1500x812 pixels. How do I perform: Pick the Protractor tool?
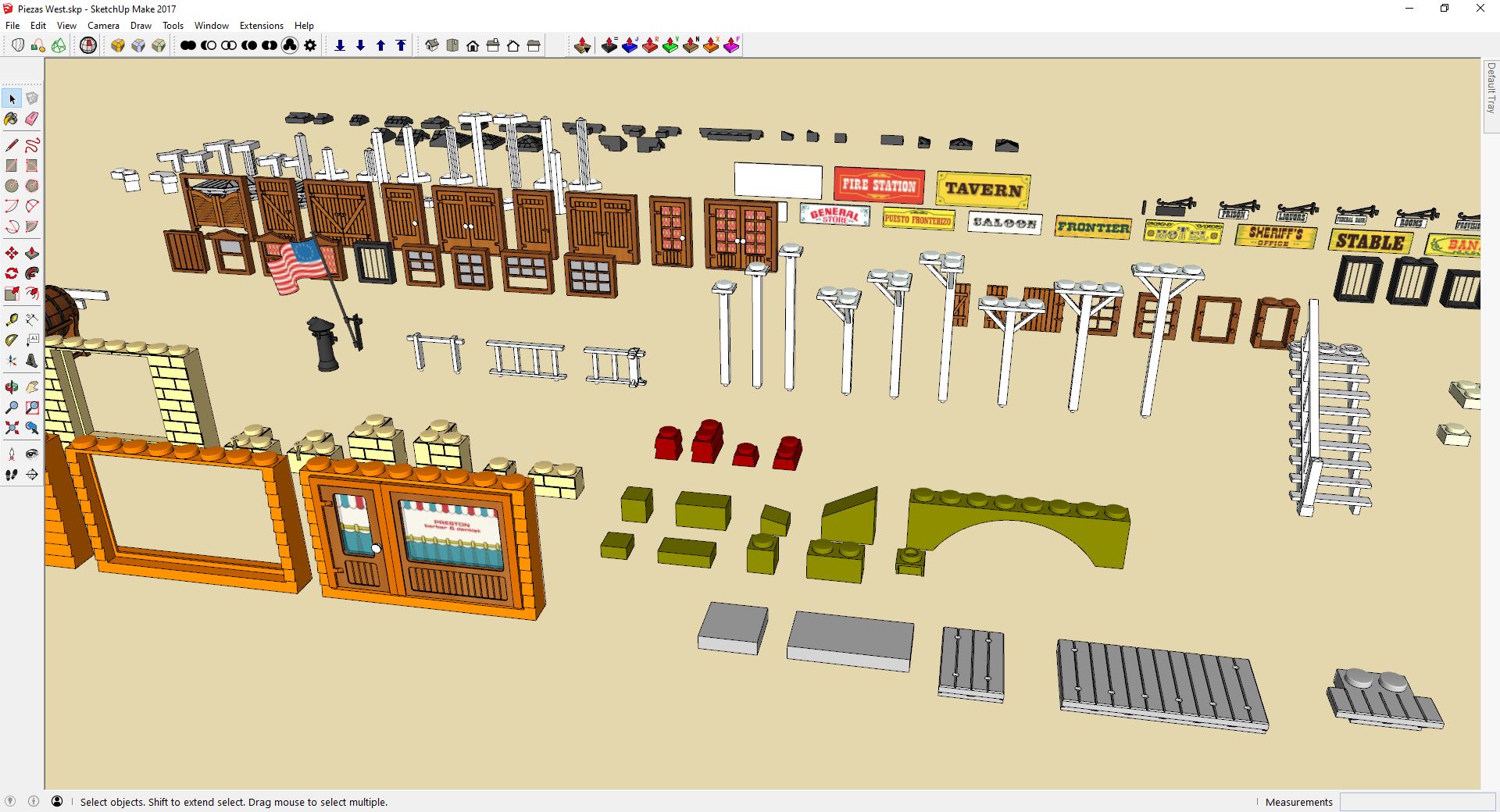[12, 340]
